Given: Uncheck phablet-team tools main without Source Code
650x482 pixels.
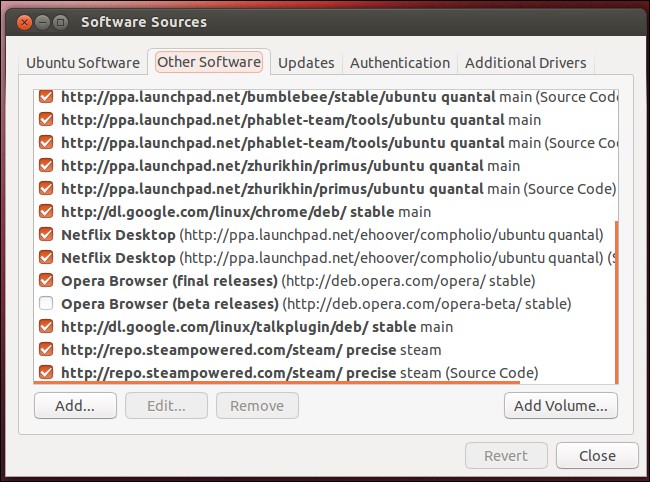Looking at the screenshot, I should (46, 120).
